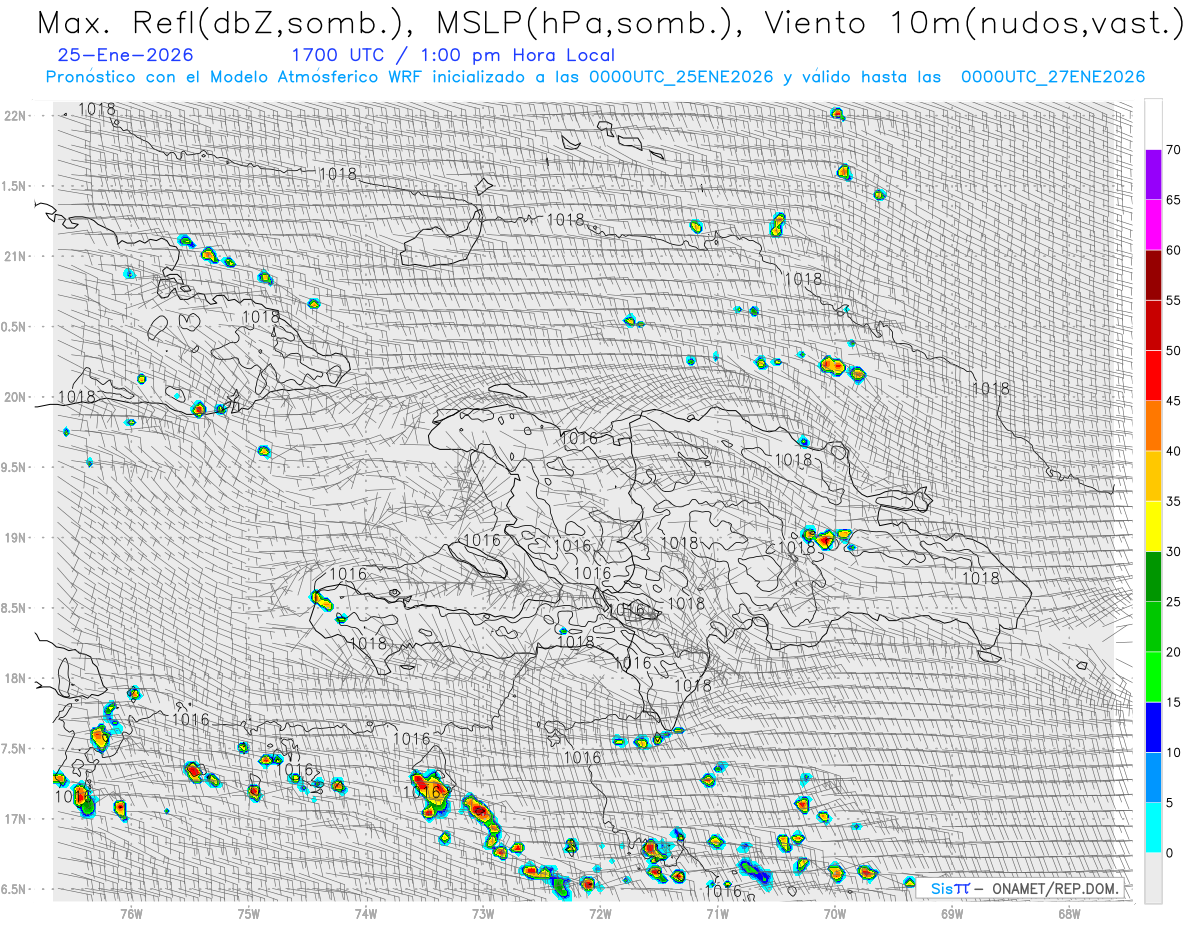Select the yellow 30–35 dBZ legend band
The width and height of the screenshot is (1200, 927).
[x=1153, y=526]
